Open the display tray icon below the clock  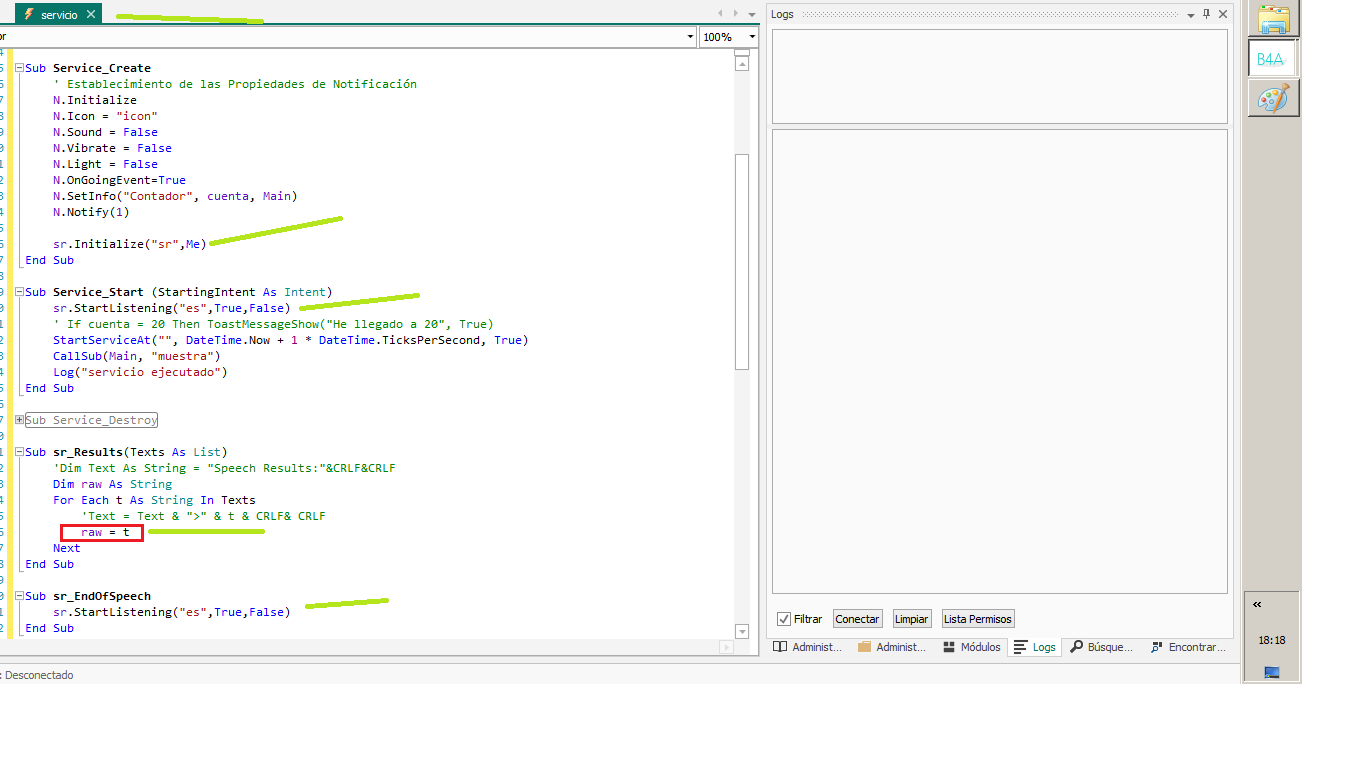[x=1272, y=672]
